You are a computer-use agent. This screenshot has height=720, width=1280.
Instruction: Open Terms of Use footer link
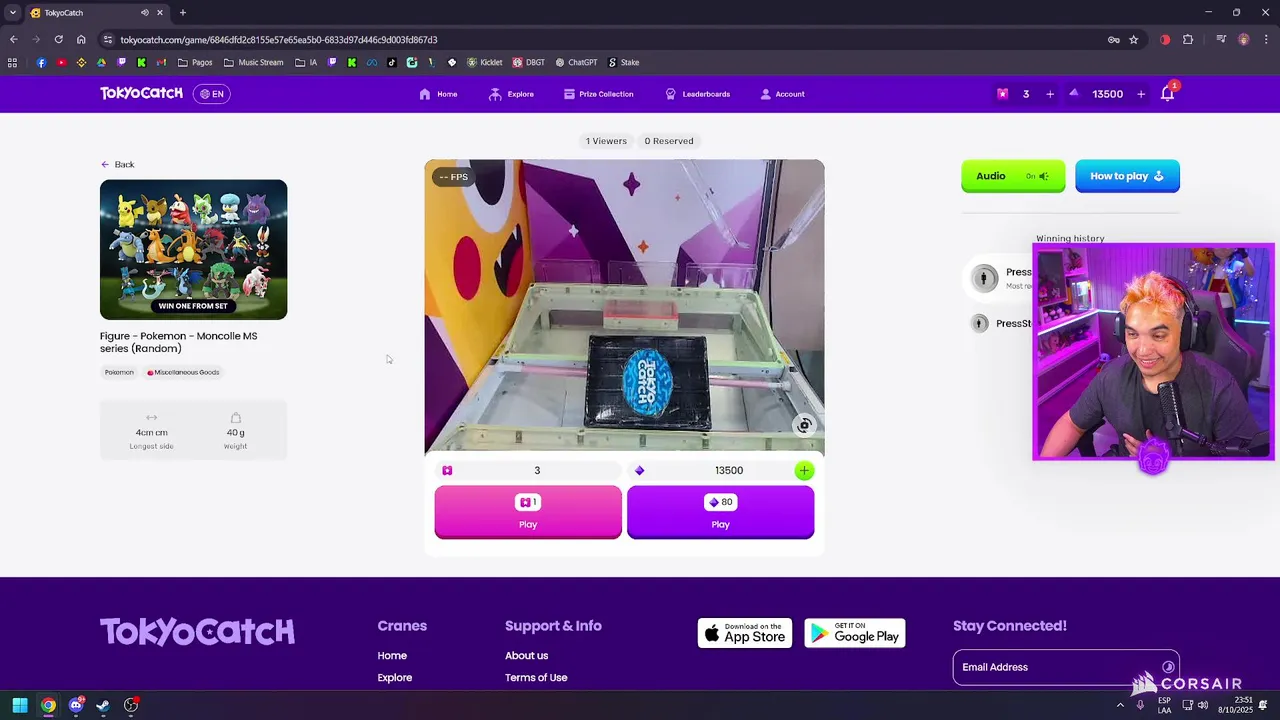536,678
